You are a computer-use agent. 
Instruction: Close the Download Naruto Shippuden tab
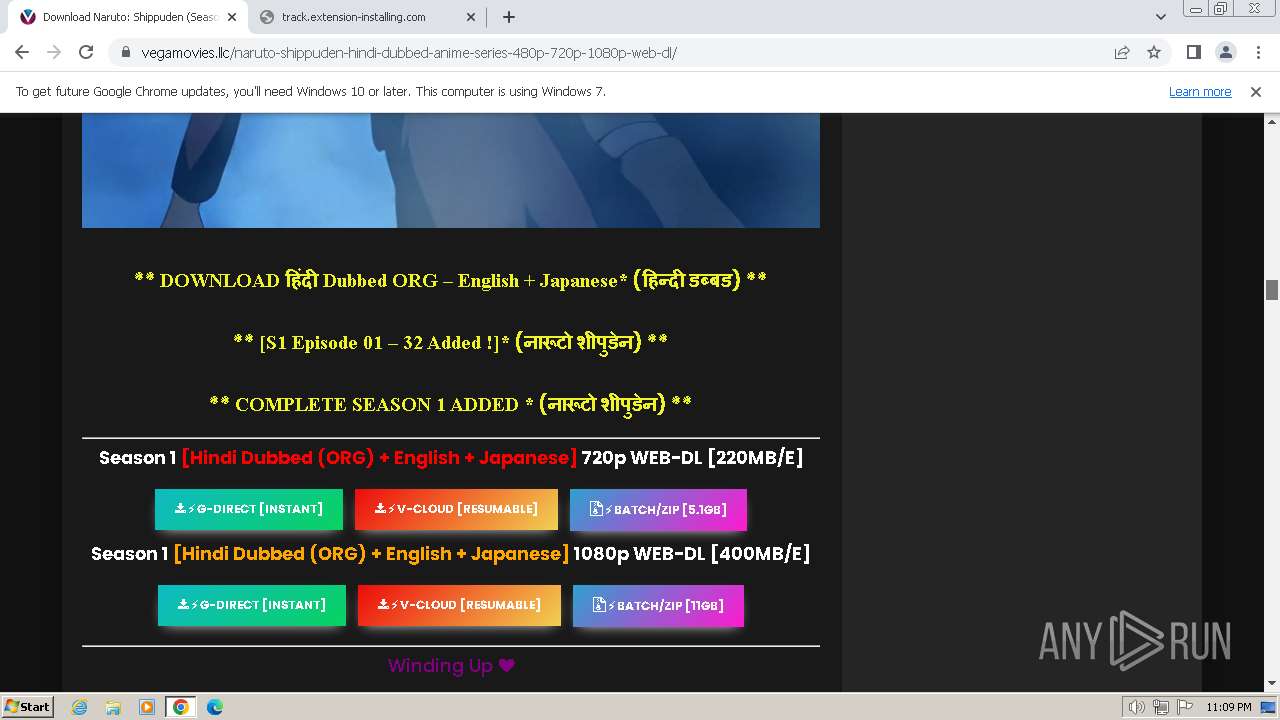pyautogui.click(x=232, y=17)
